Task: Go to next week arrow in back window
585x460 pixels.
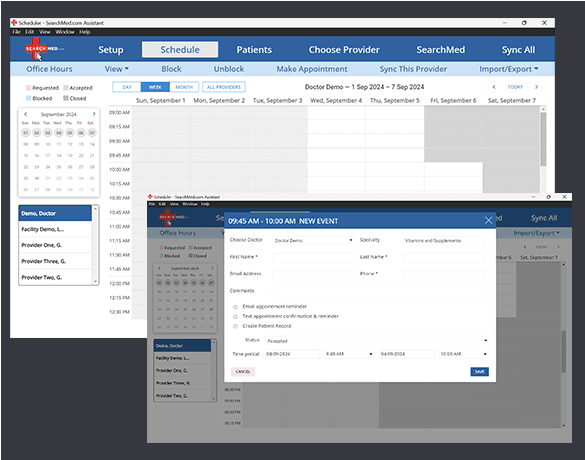Action: 536,87
